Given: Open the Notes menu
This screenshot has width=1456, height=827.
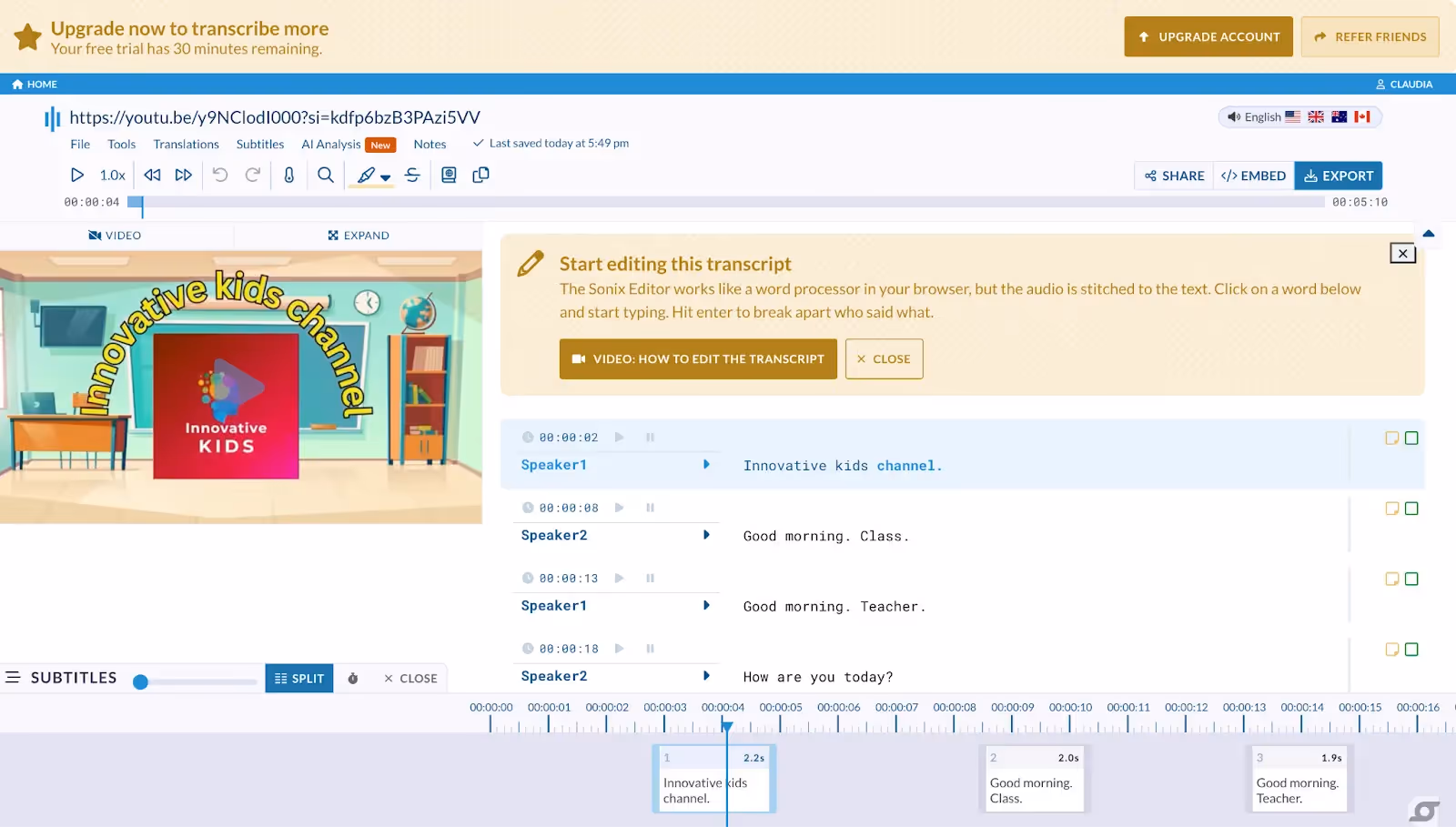Looking at the screenshot, I should pyautogui.click(x=430, y=144).
